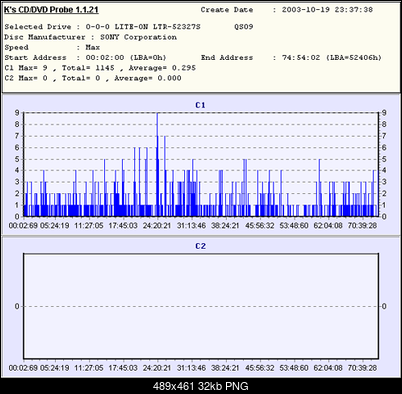The width and height of the screenshot is (402, 394).
Task: Click the 489x461 32kb PNG caption
Action: pos(201,386)
